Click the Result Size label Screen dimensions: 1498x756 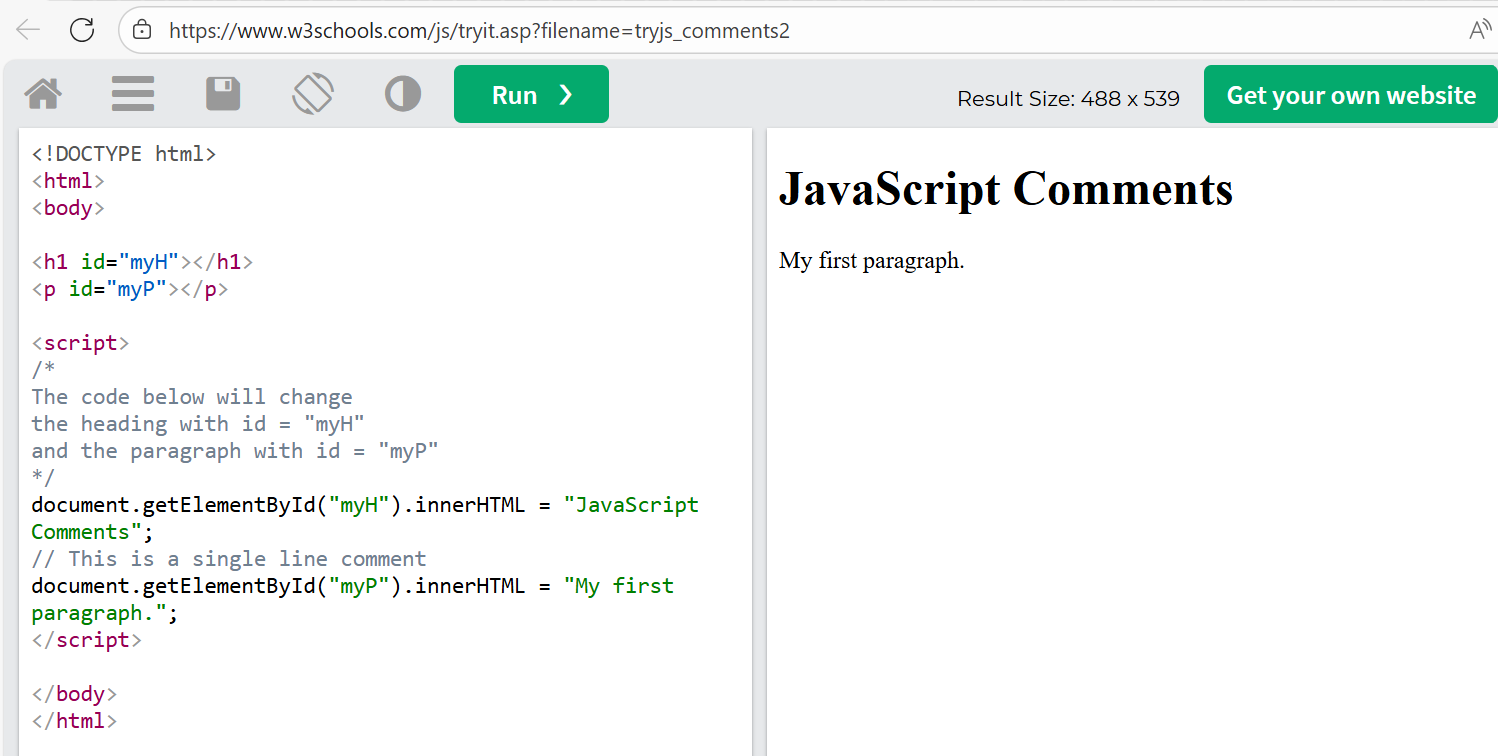tap(1068, 99)
